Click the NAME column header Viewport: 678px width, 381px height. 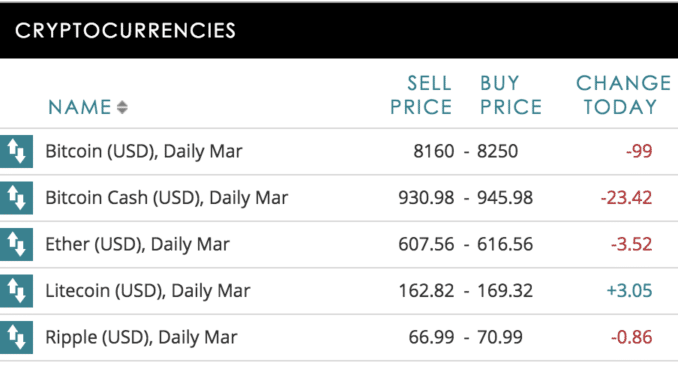coord(80,107)
